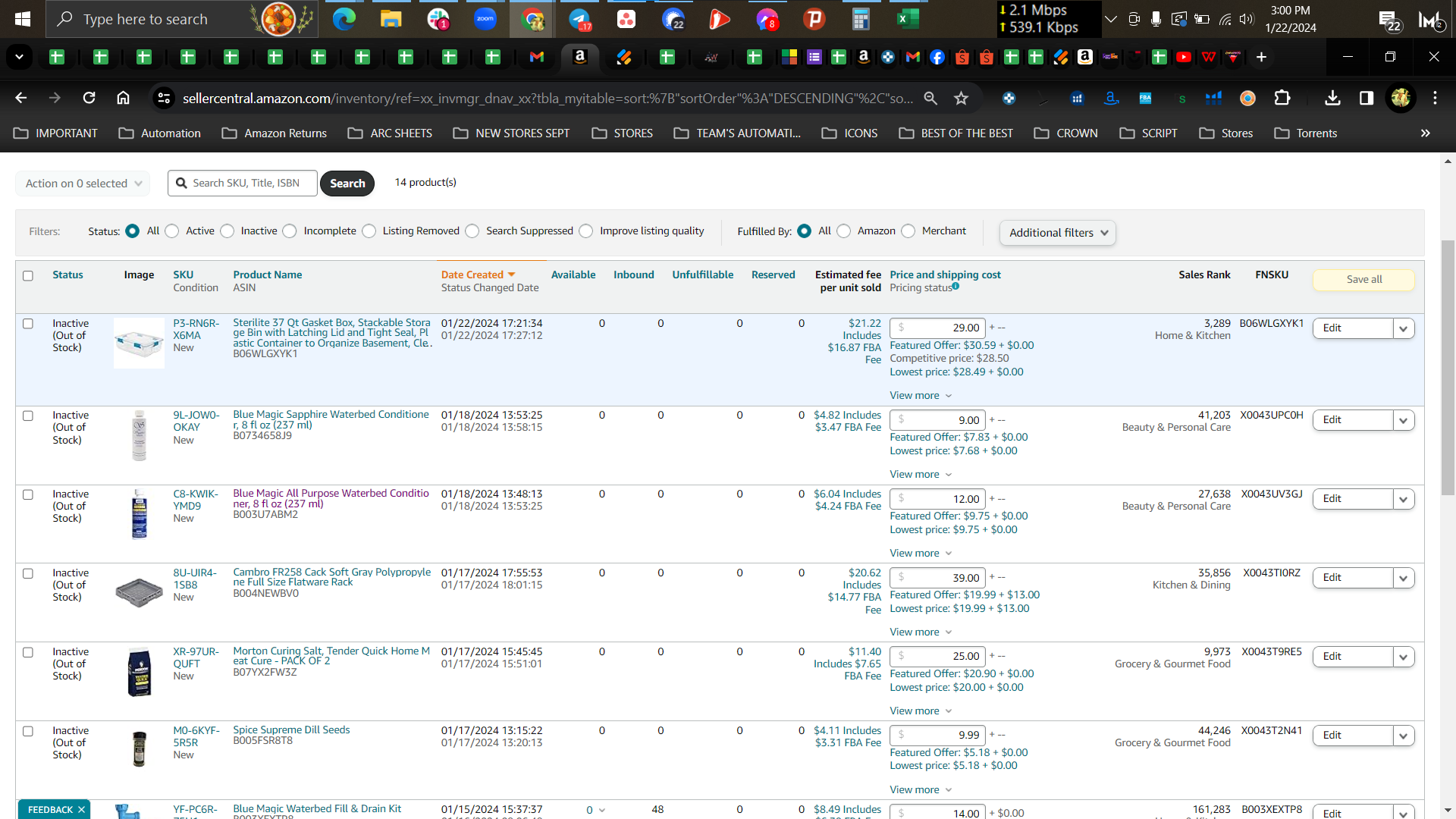Open the Torrents bookmarks folder

[1306, 133]
